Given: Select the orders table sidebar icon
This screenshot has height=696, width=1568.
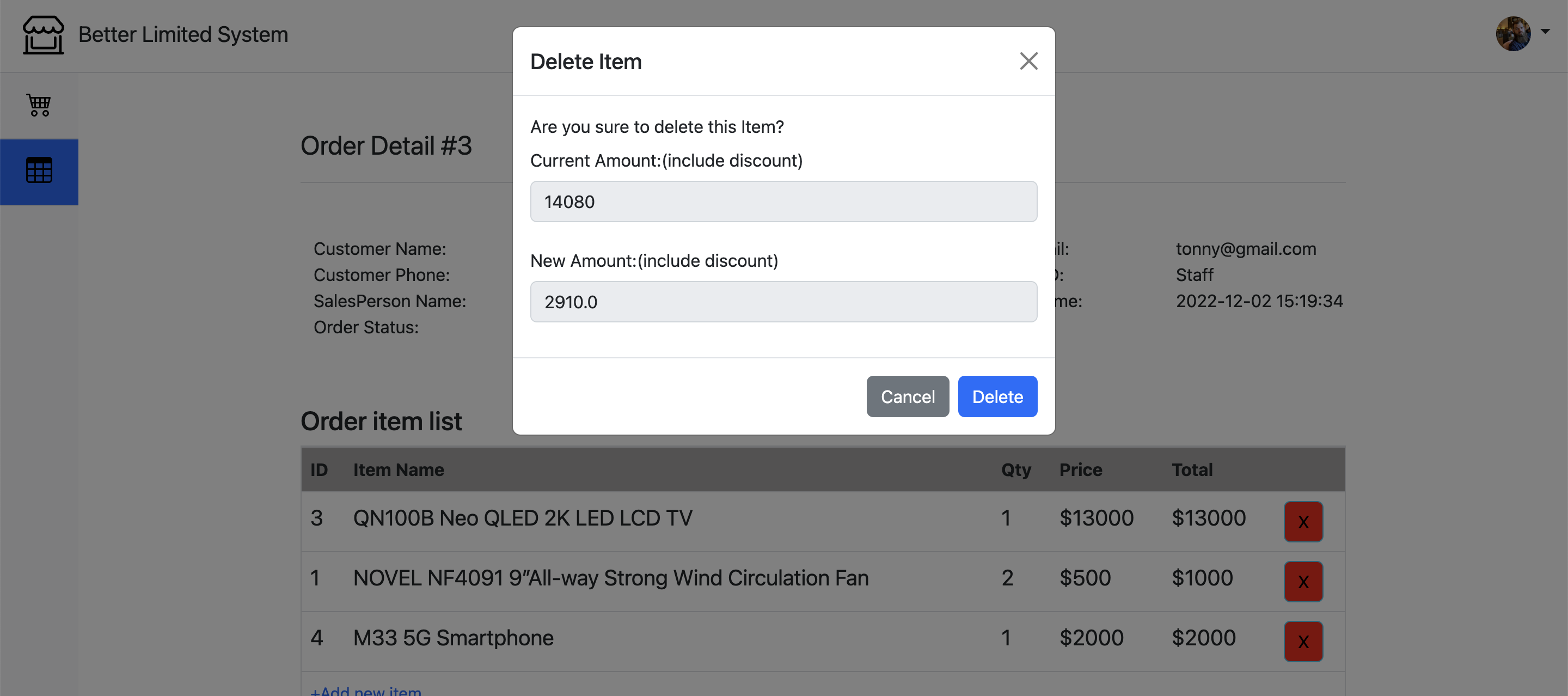Looking at the screenshot, I should 39,170.
